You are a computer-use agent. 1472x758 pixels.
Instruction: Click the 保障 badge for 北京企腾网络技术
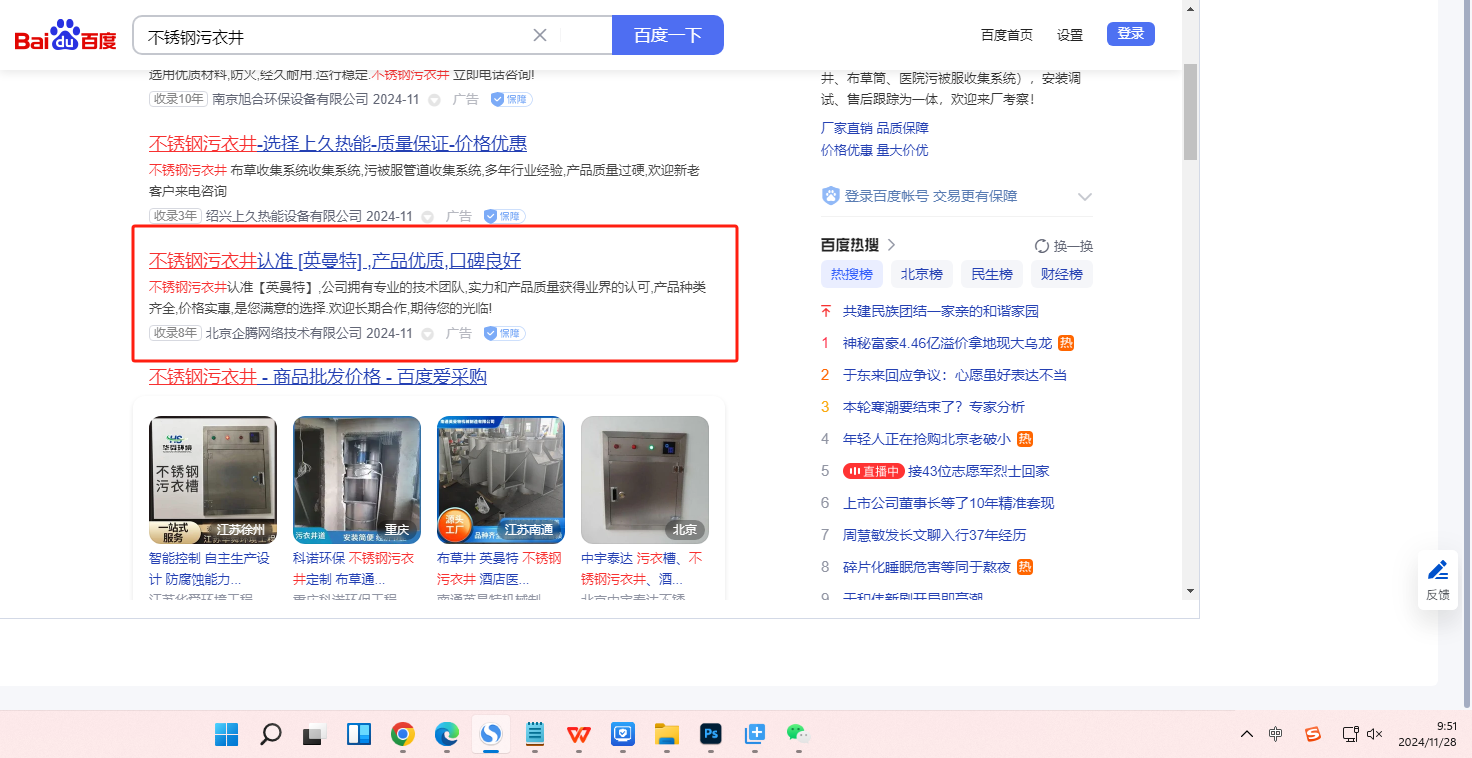click(504, 333)
